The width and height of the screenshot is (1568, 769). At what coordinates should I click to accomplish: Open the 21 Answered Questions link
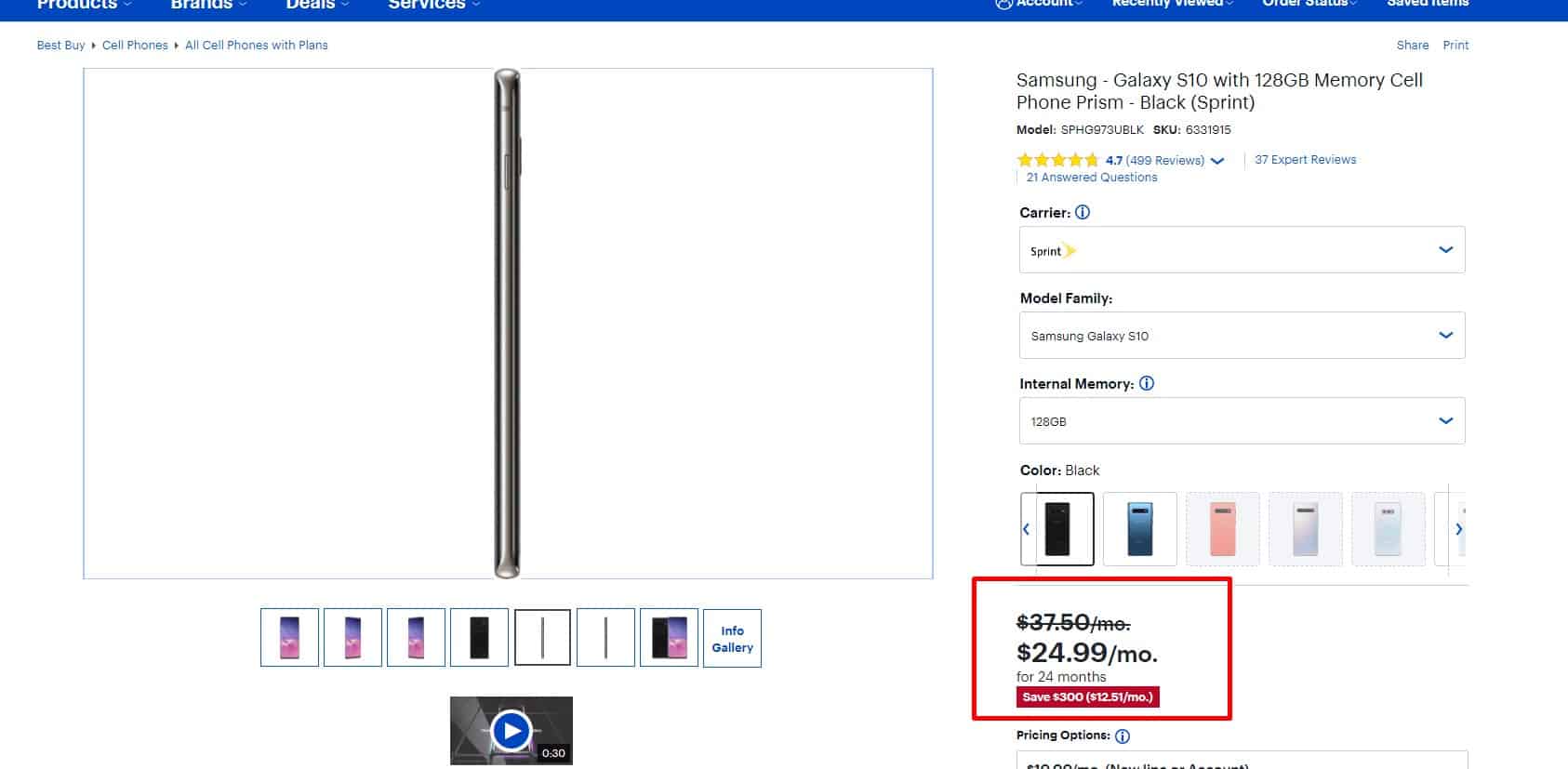1092,178
